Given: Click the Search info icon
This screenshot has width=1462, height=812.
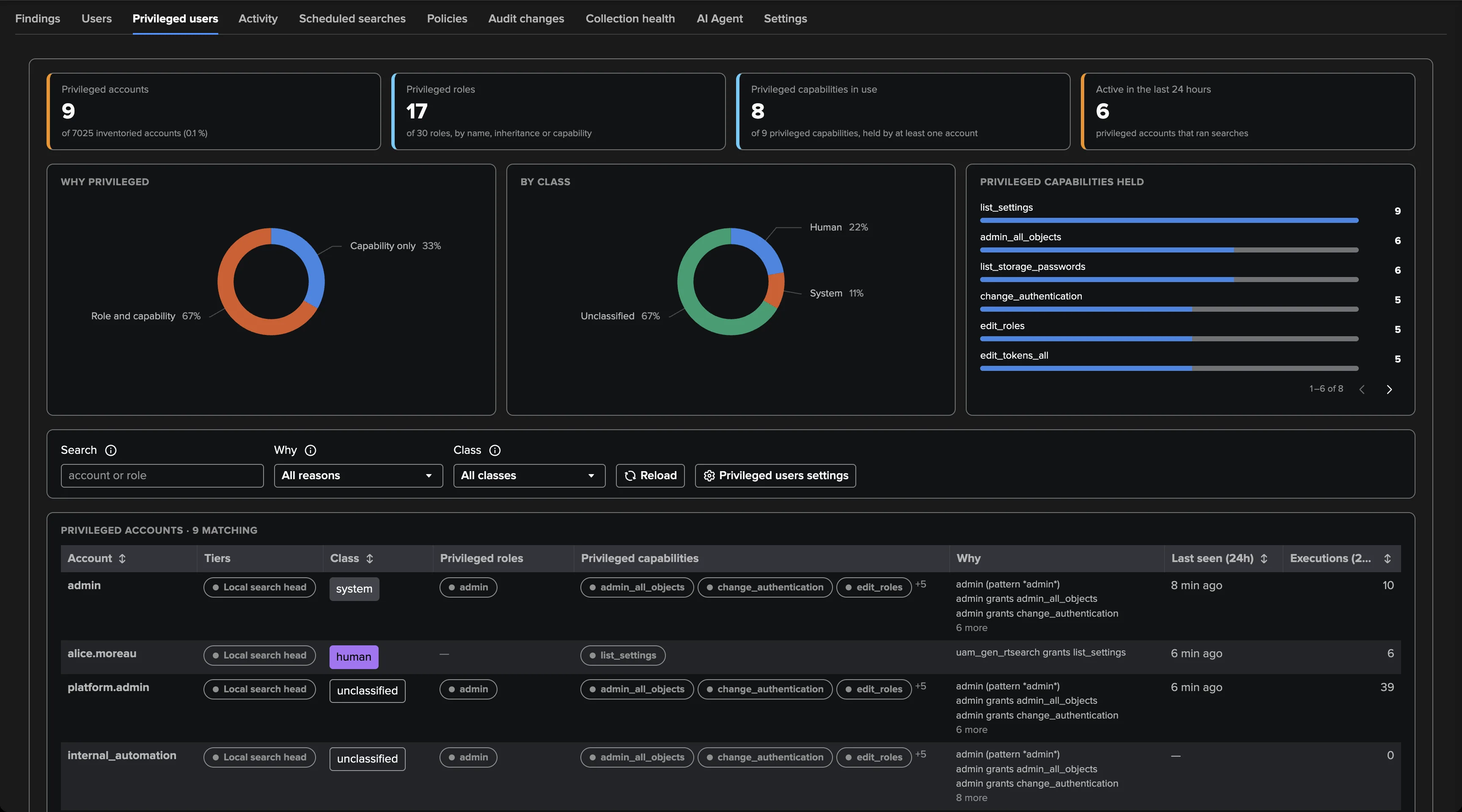Looking at the screenshot, I should (111, 450).
